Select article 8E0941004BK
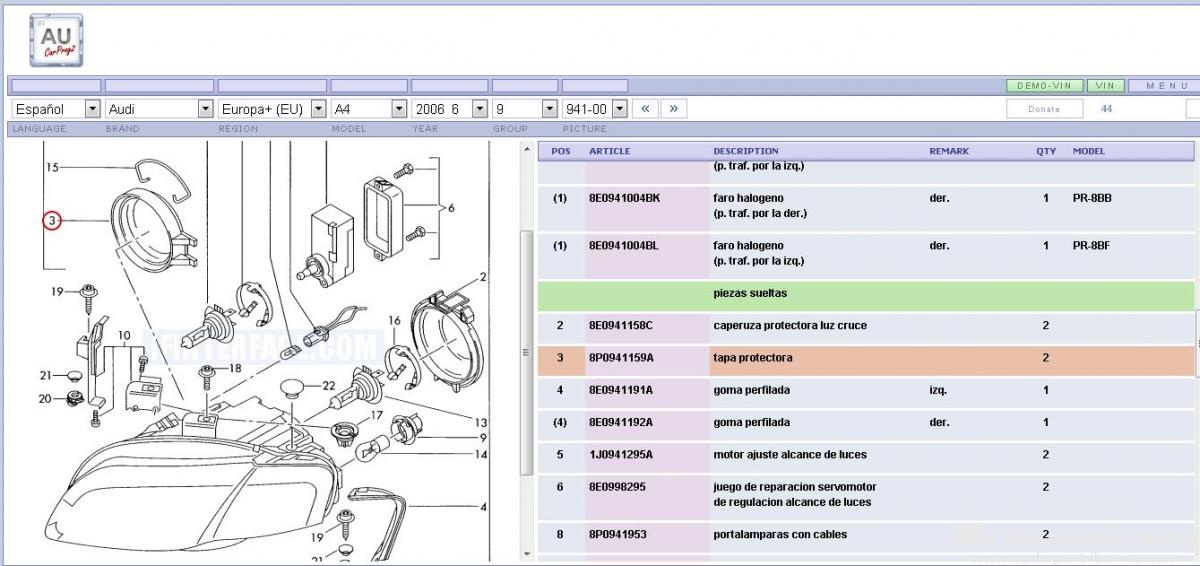The height and width of the screenshot is (566, 1200). tap(624, 198)
